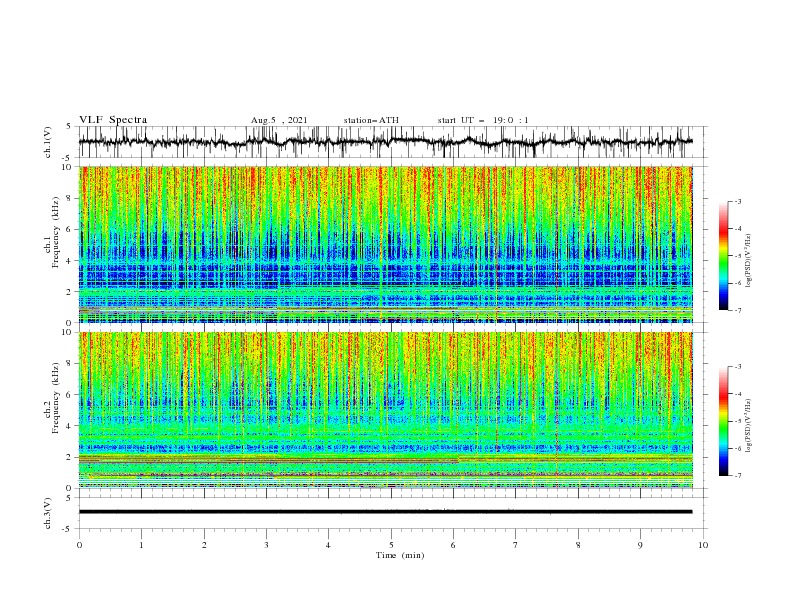Click the ch.1 frequency tick label "8"
Screen dimensions: 792x612
click(x=69, y=198)
